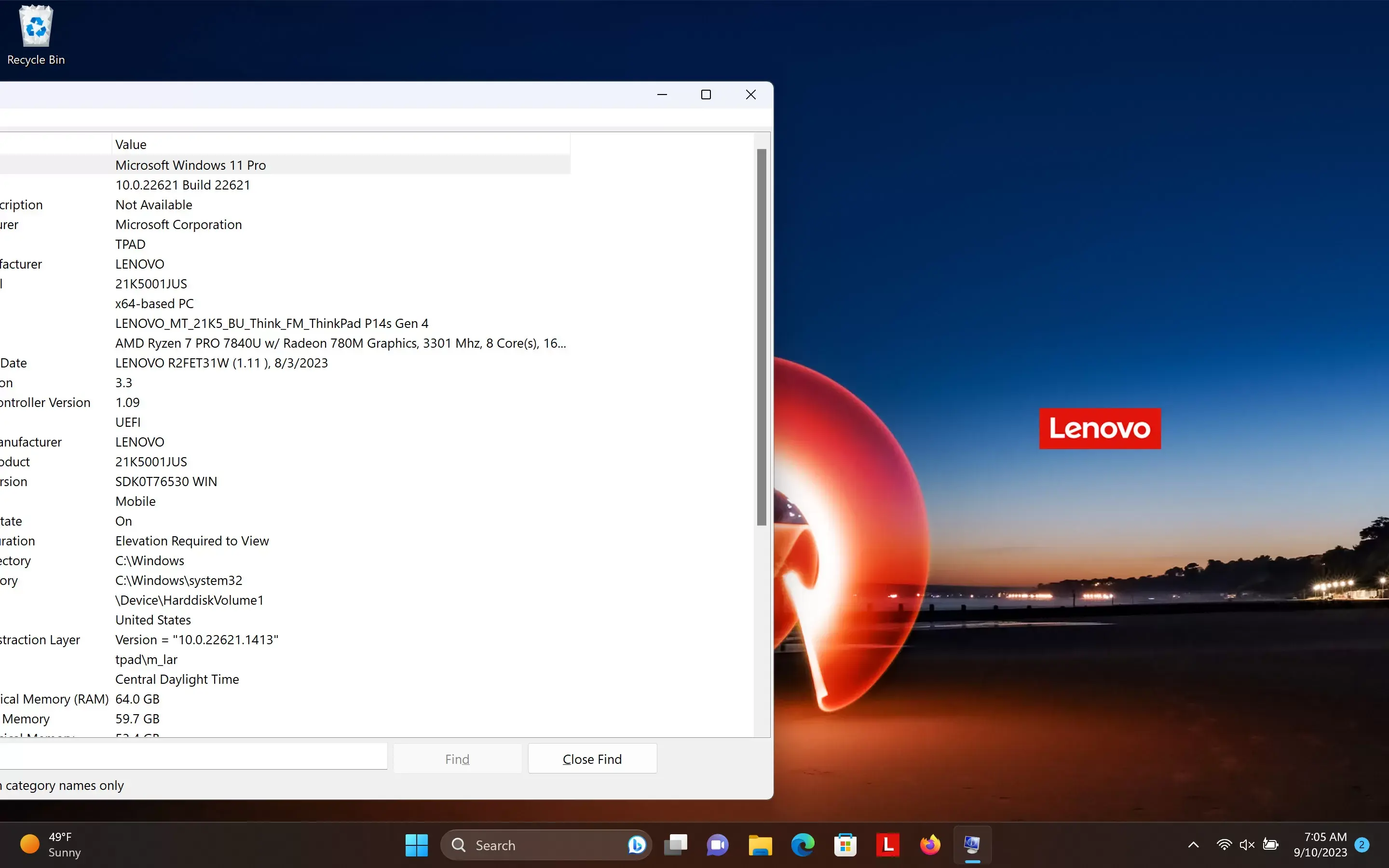1389x868 pixels.
Task: Minimize the System Information window
Action: [662, 95]
